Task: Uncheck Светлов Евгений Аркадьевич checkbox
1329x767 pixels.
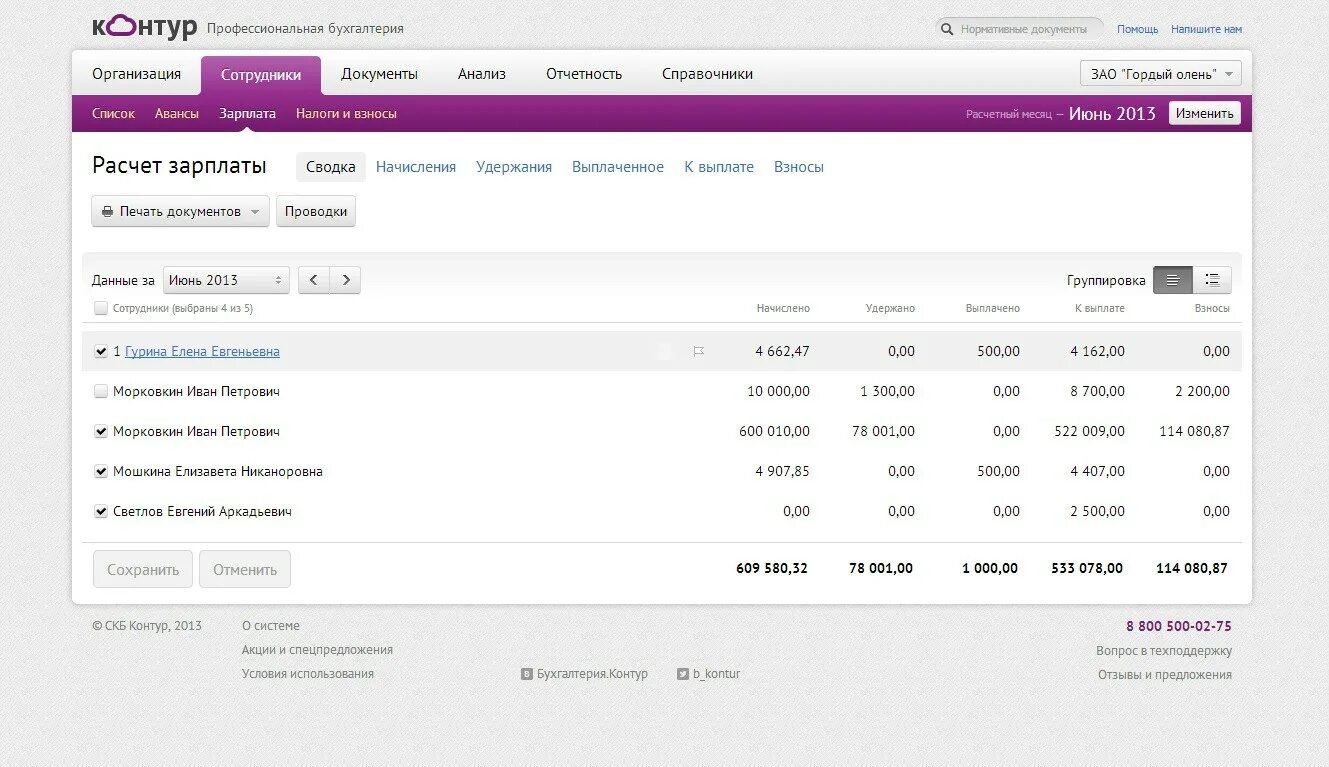Action: (x=101, y=512)
